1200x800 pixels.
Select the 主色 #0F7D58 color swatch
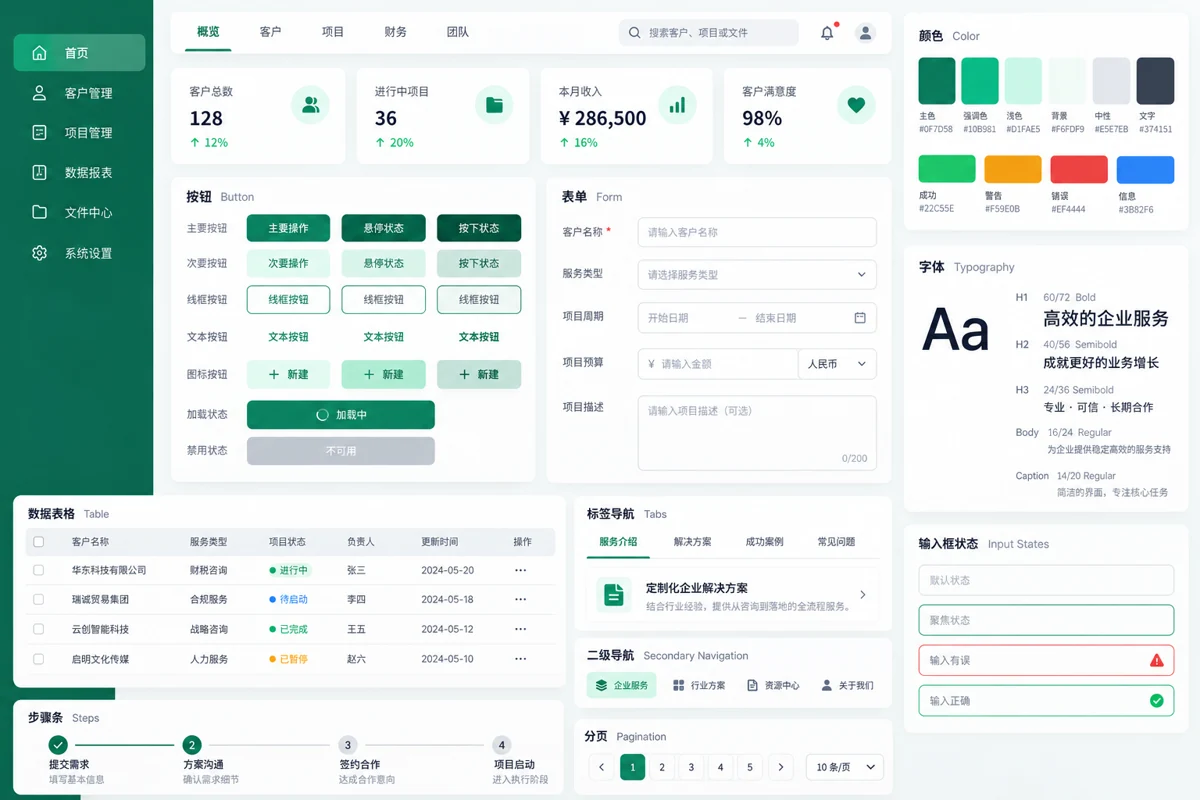pos(937,81)
